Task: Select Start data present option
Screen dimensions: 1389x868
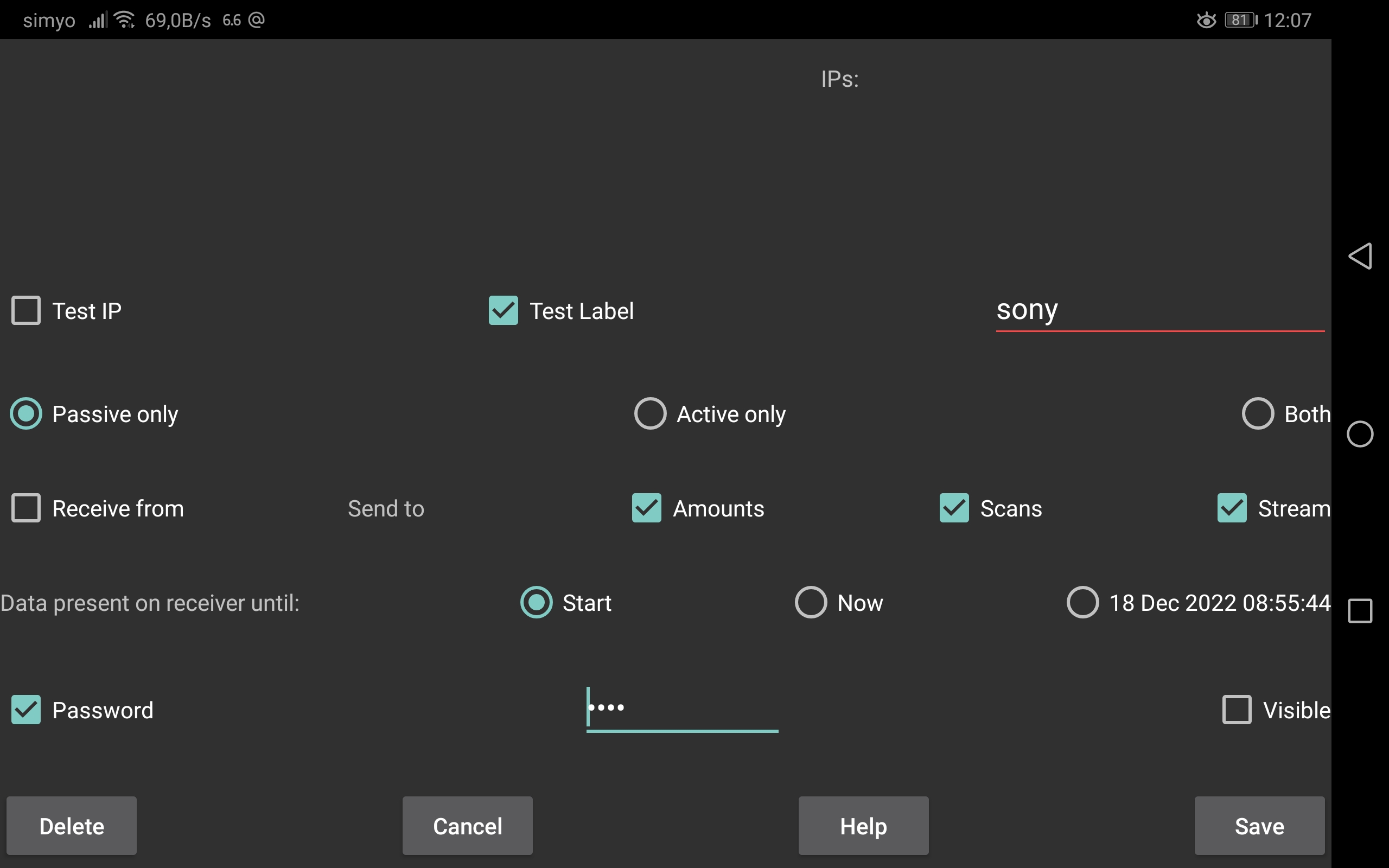Action: [537, 602]
